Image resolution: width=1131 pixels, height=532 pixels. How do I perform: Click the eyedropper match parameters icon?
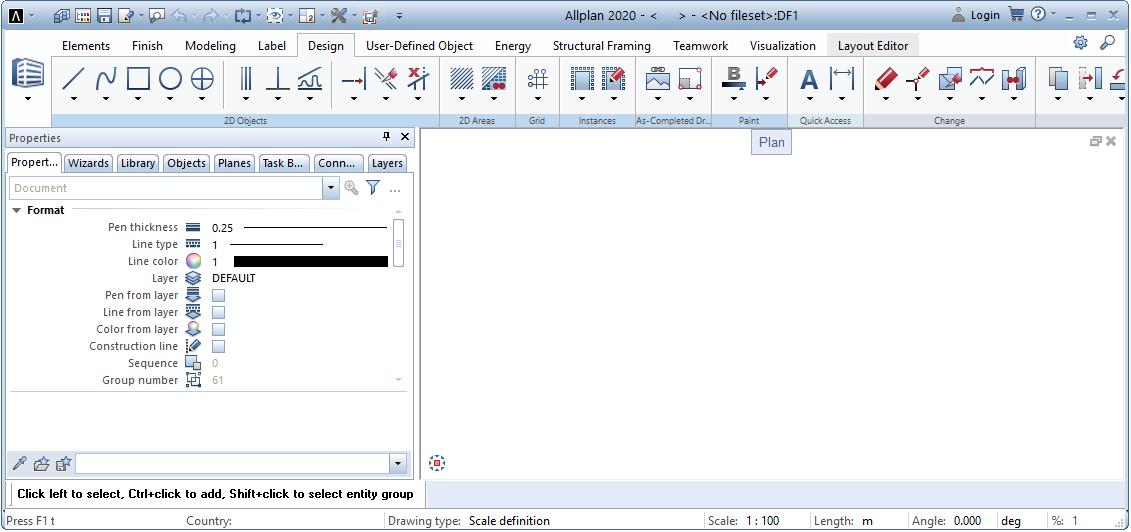(x=20, y=464)
